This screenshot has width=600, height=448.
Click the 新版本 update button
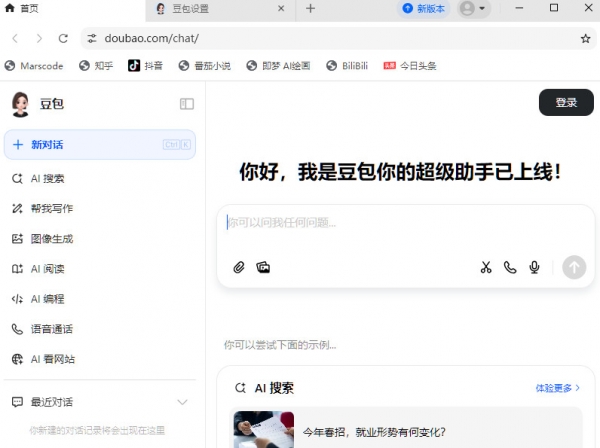pyautogui.click(x=424, y=8)
